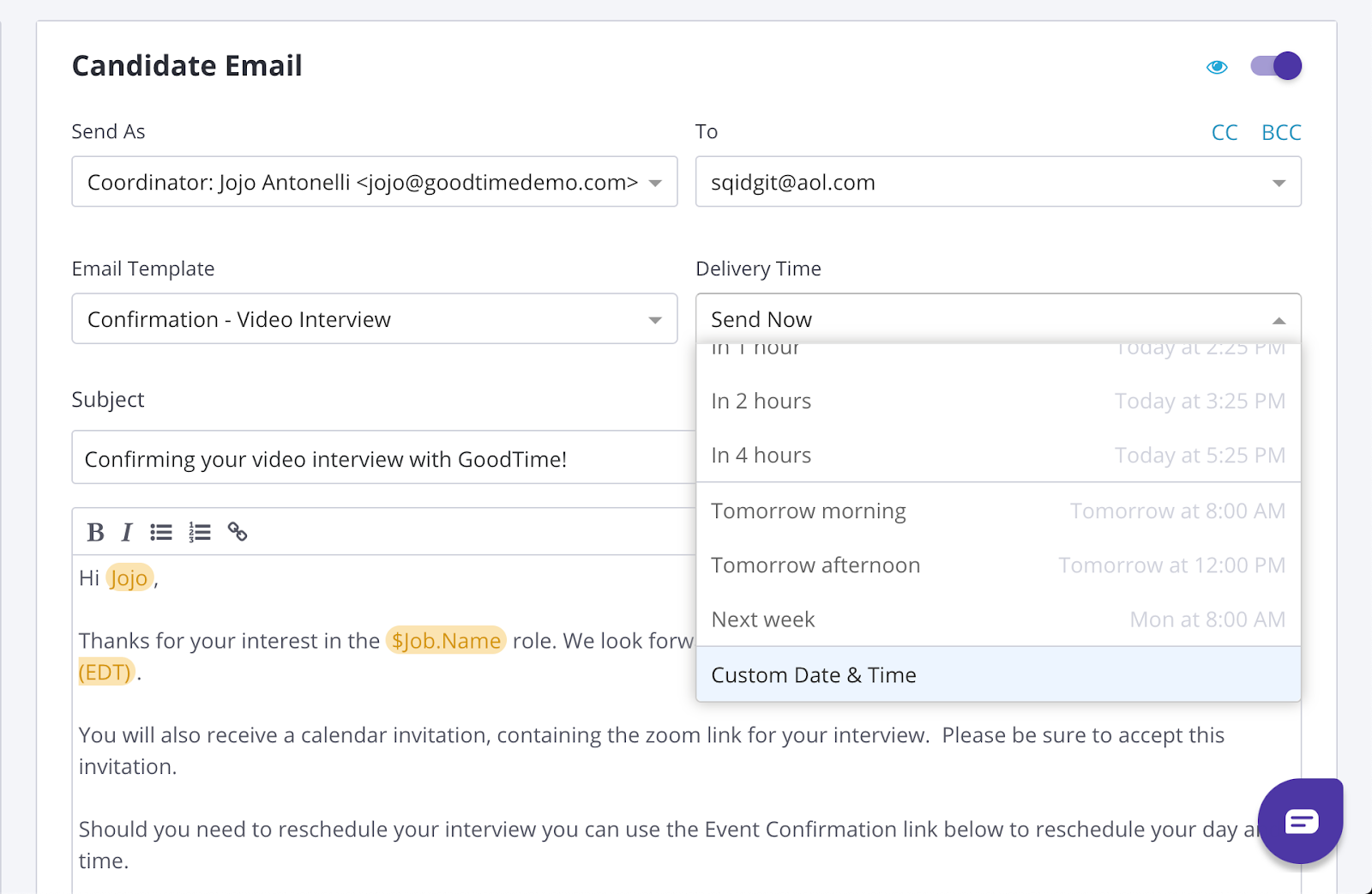Insert a numbered list in the email body
The height and width of the screenshot is (894, 1372).
pyautogui.click(x=200, y=533)
